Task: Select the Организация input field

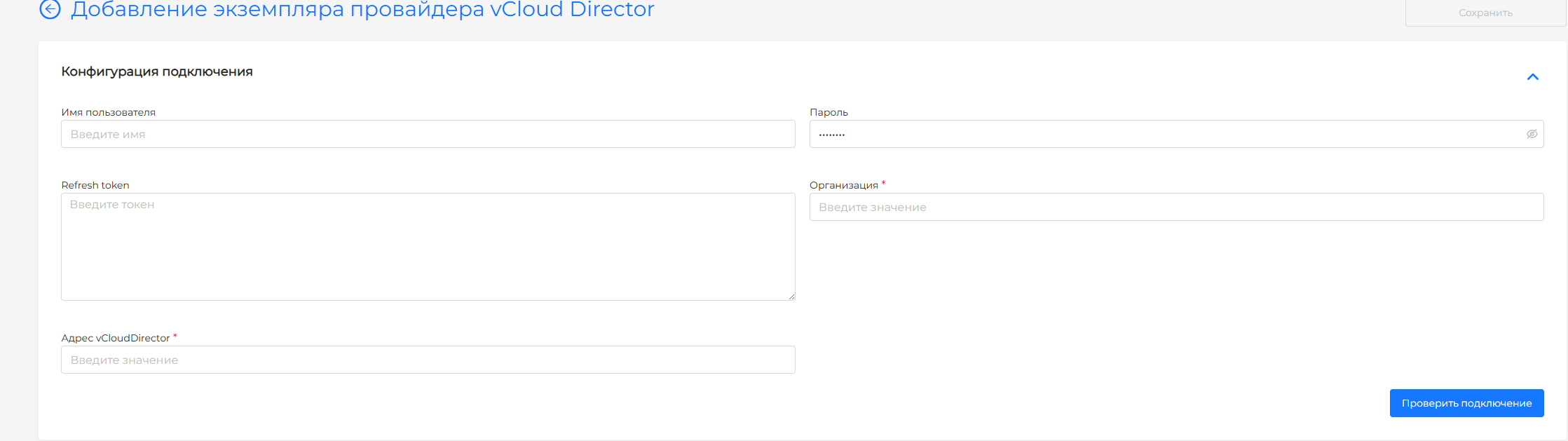Action: (x=1176, y=207)
